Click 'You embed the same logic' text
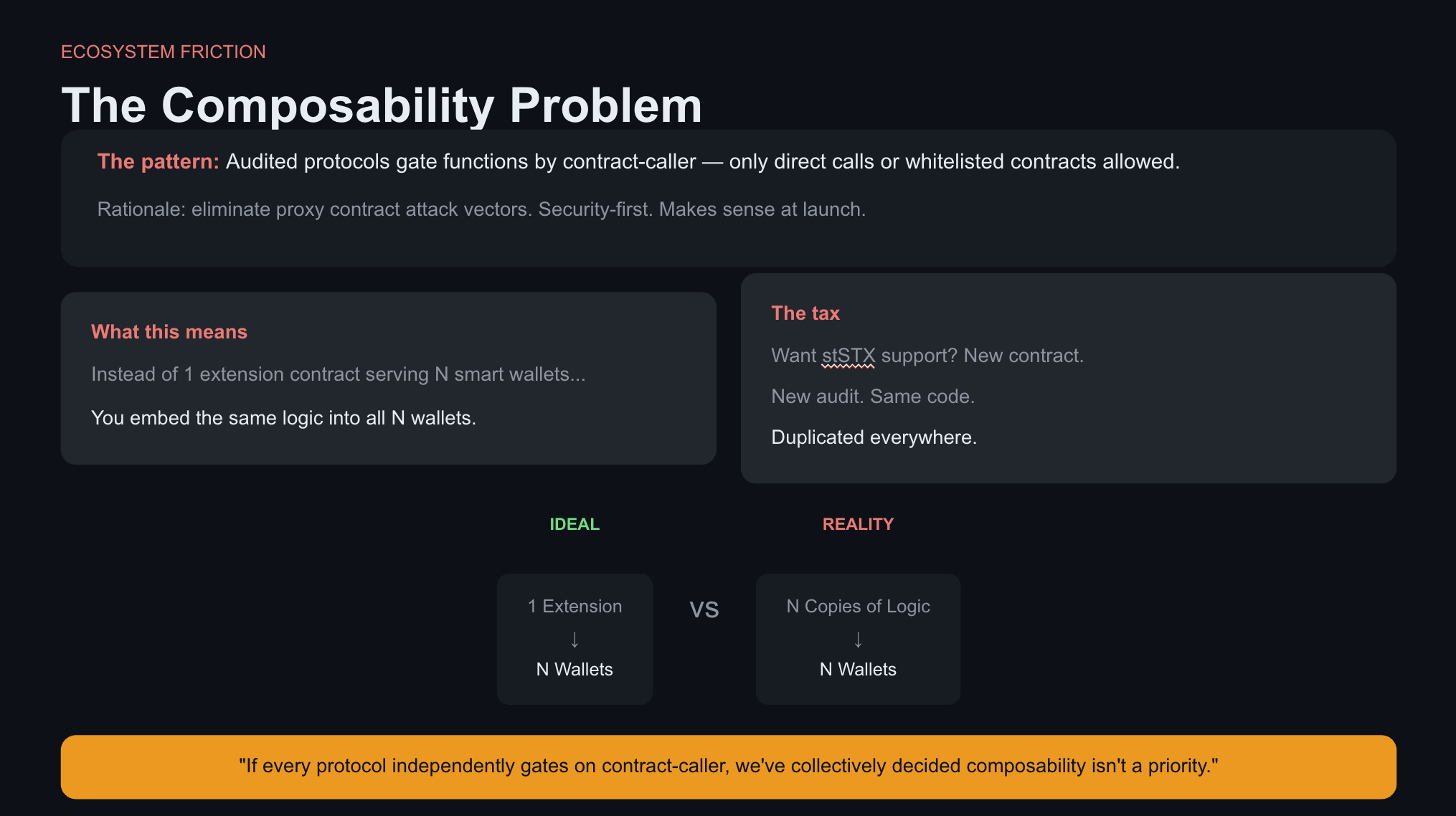 click(283, 418)
